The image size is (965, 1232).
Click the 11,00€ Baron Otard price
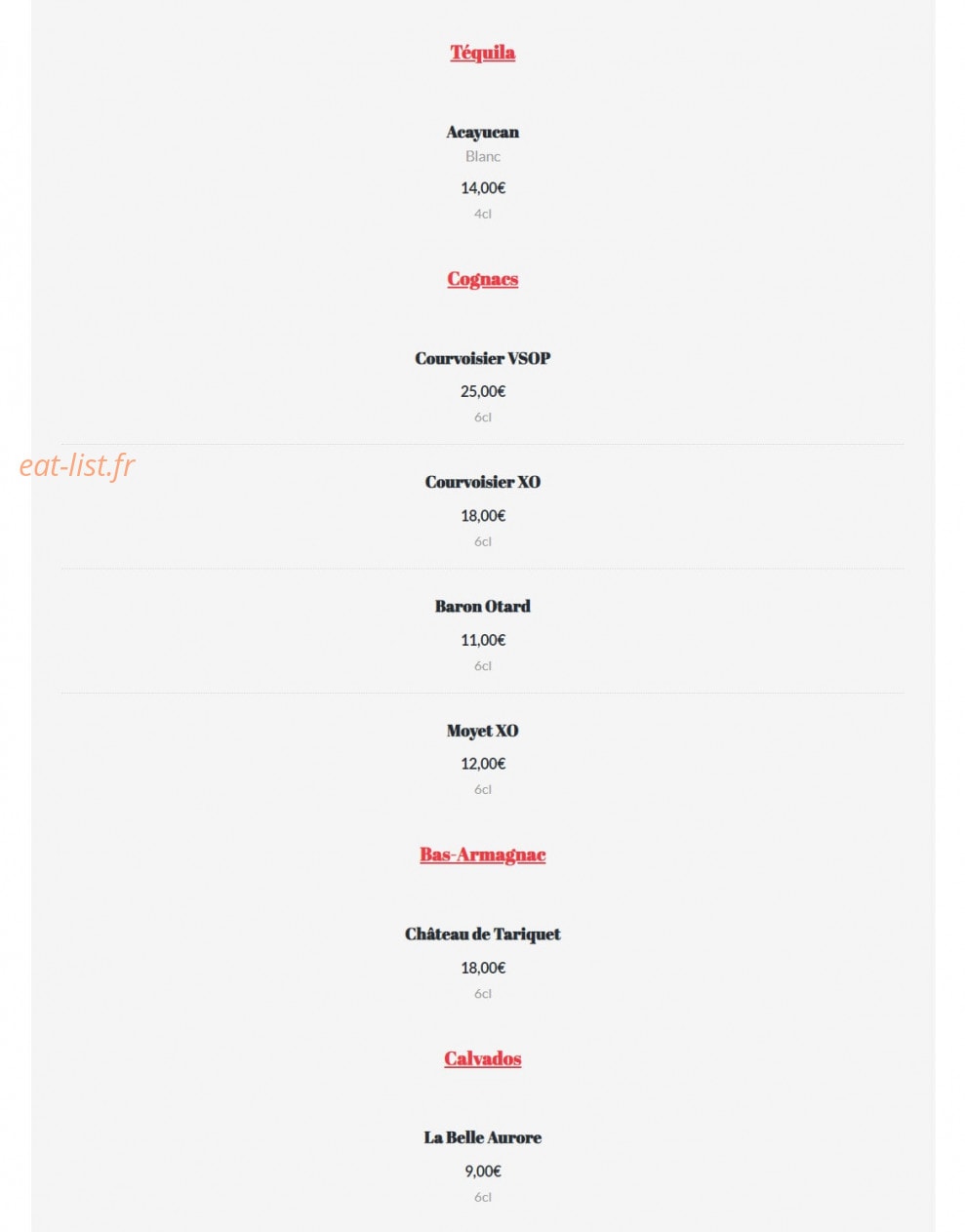pos(482,640)
